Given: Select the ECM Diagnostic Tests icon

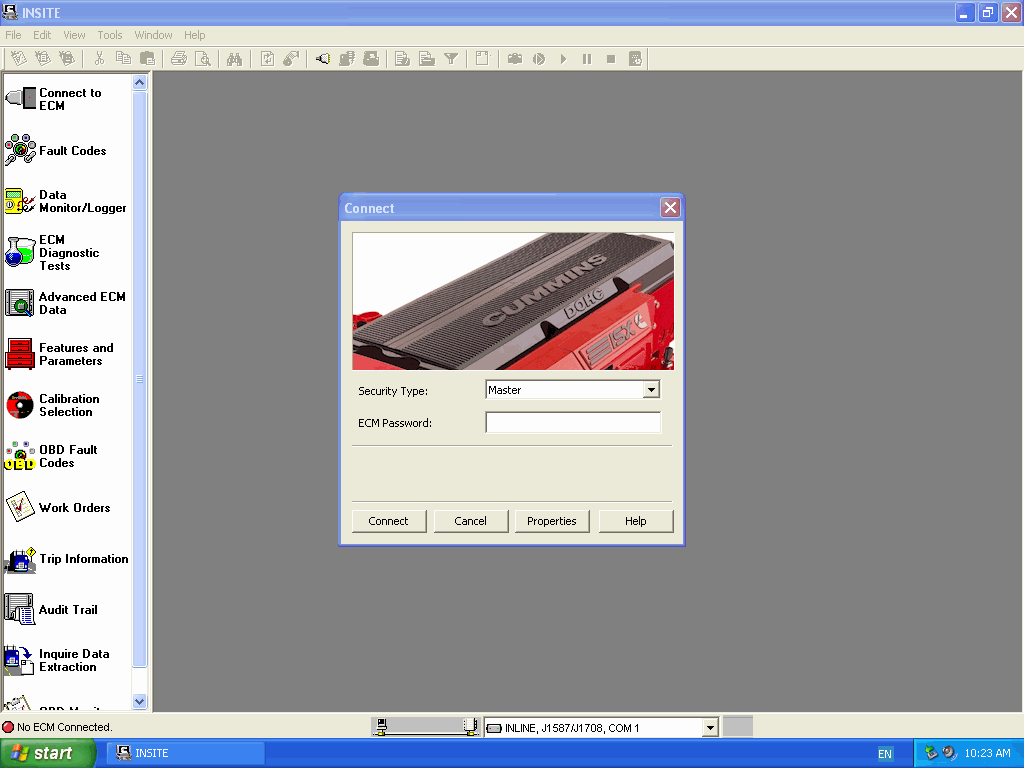Looking at the screenshot, I should [x=20, y=252].
